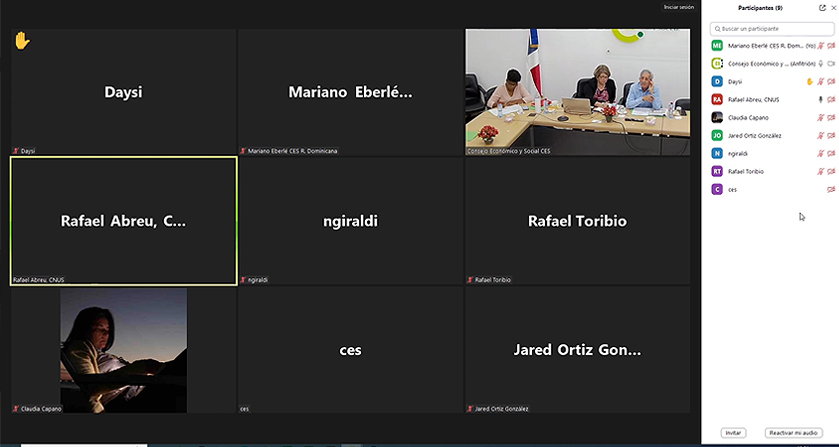Select the Consejo Económico y Social video tile

[577, 92]
